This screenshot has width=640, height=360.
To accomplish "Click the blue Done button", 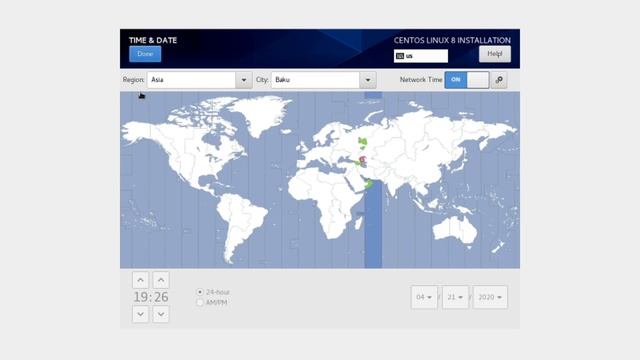I will (145, 54).
